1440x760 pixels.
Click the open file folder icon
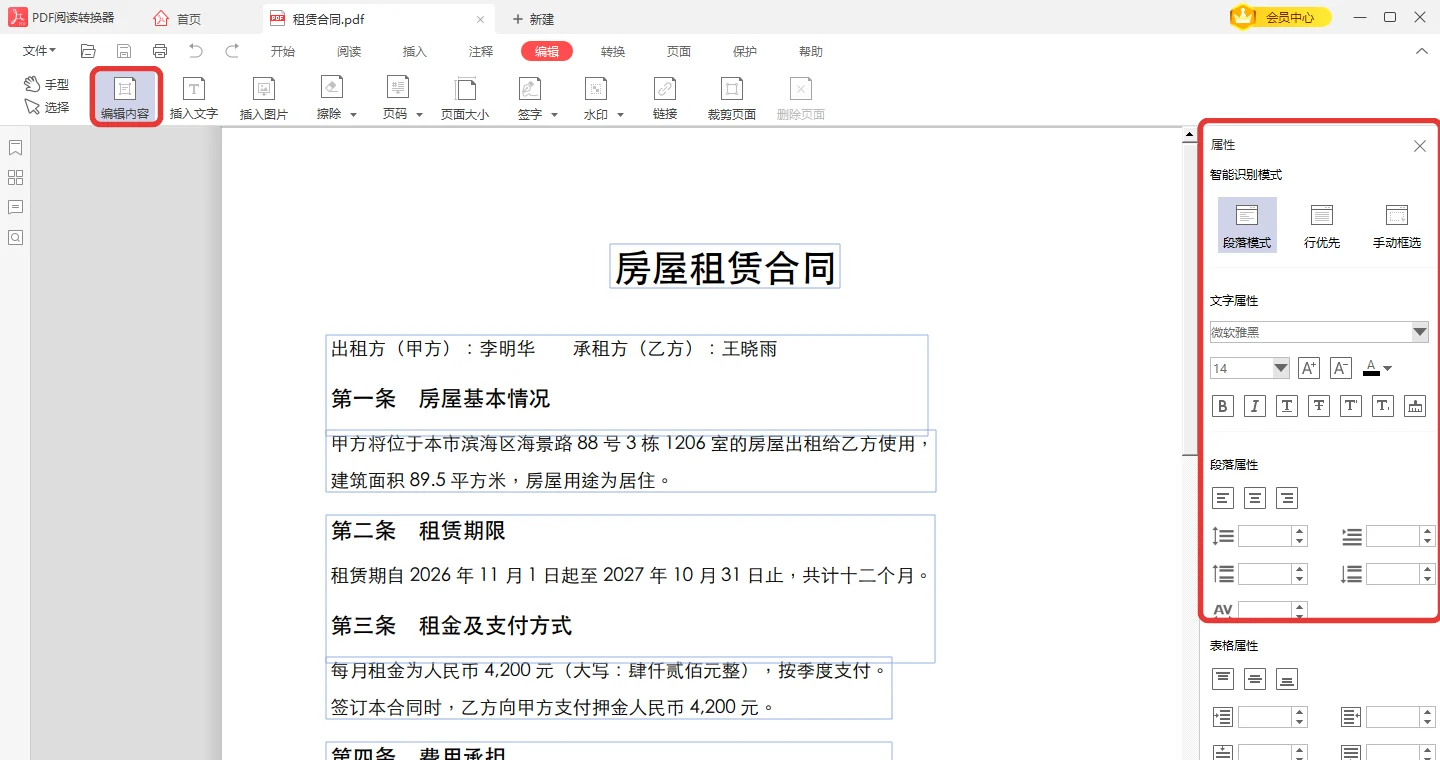(x=88, y=51)
